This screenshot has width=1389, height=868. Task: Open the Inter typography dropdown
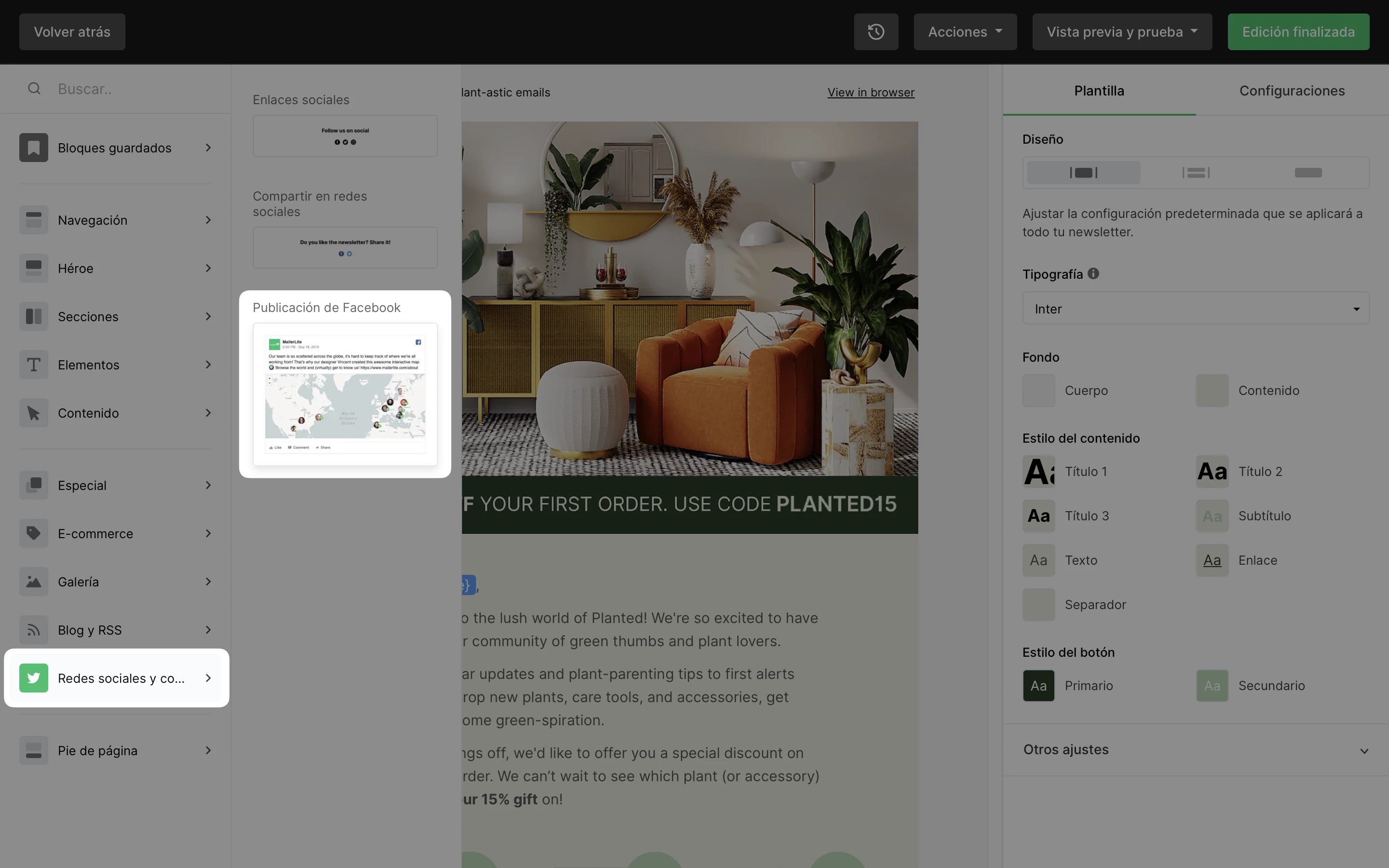click(1195, 309)
